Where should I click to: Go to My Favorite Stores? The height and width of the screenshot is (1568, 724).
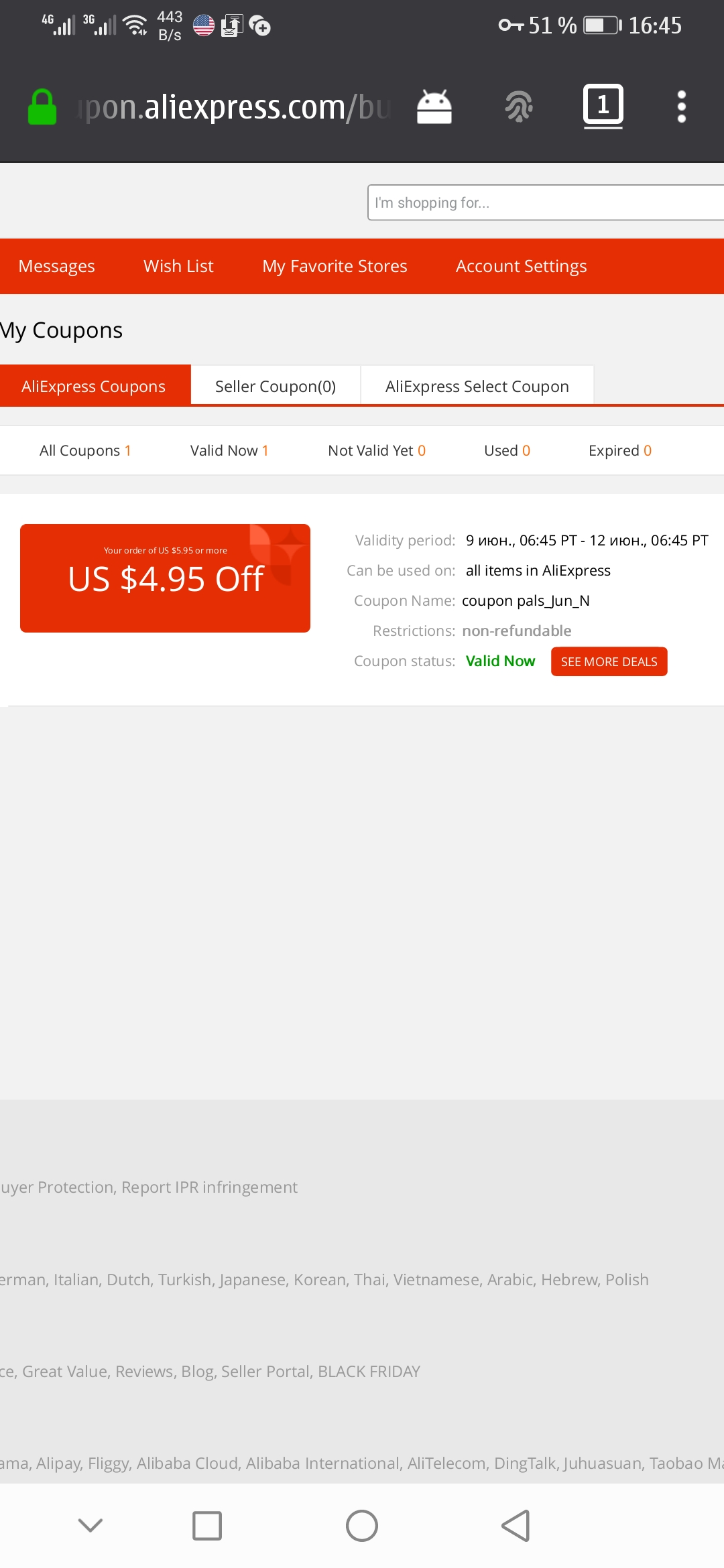pos(335,266)
